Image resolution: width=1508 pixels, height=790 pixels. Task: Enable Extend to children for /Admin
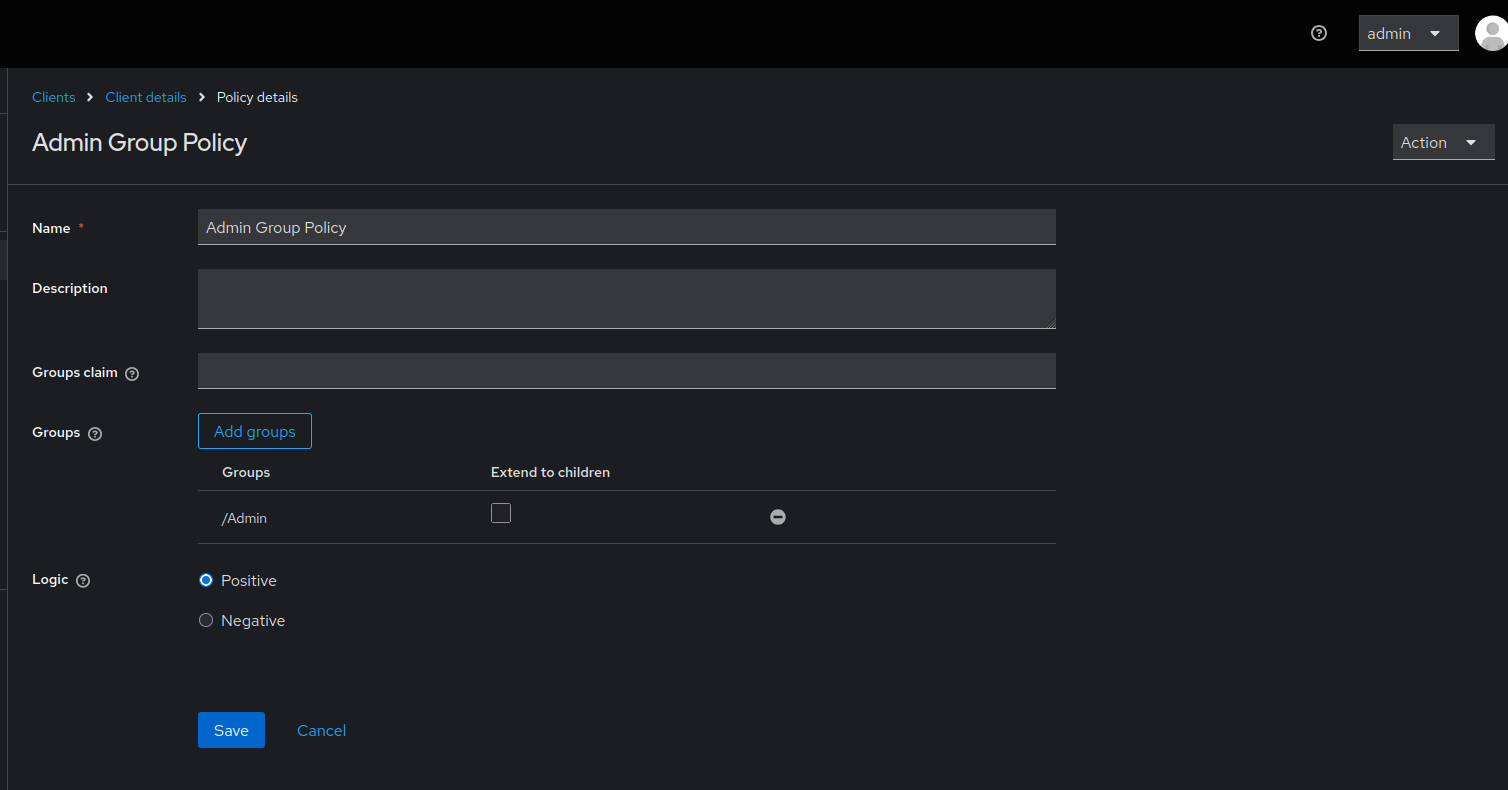pyautogui.click(x=501, y=512)
